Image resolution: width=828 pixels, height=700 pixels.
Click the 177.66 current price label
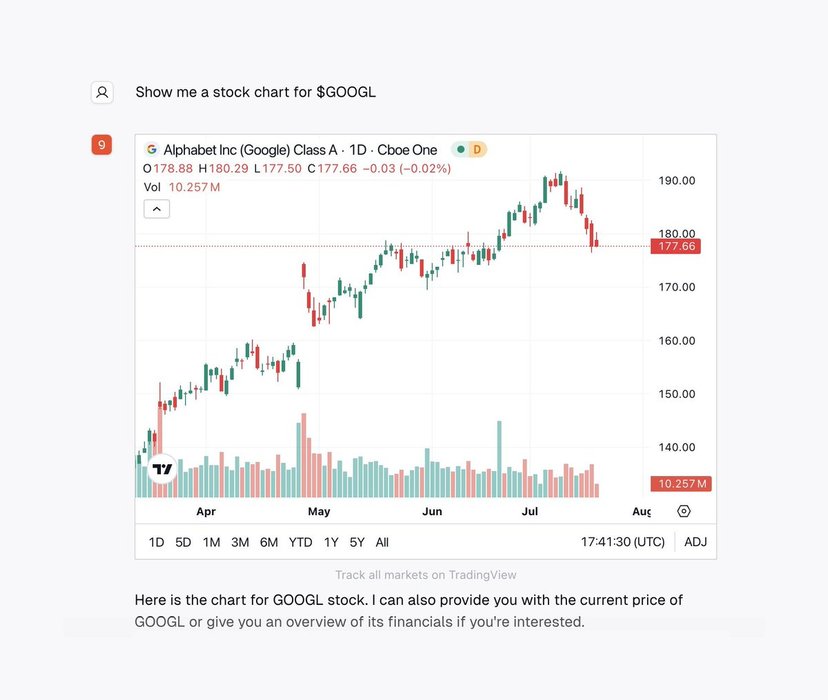(676, 247)
